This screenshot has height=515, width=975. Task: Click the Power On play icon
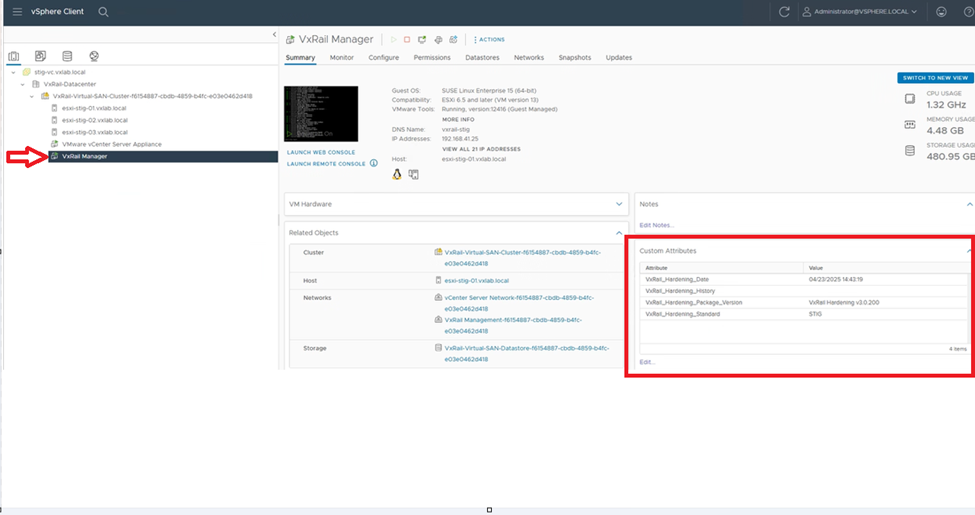coord(394,39)
